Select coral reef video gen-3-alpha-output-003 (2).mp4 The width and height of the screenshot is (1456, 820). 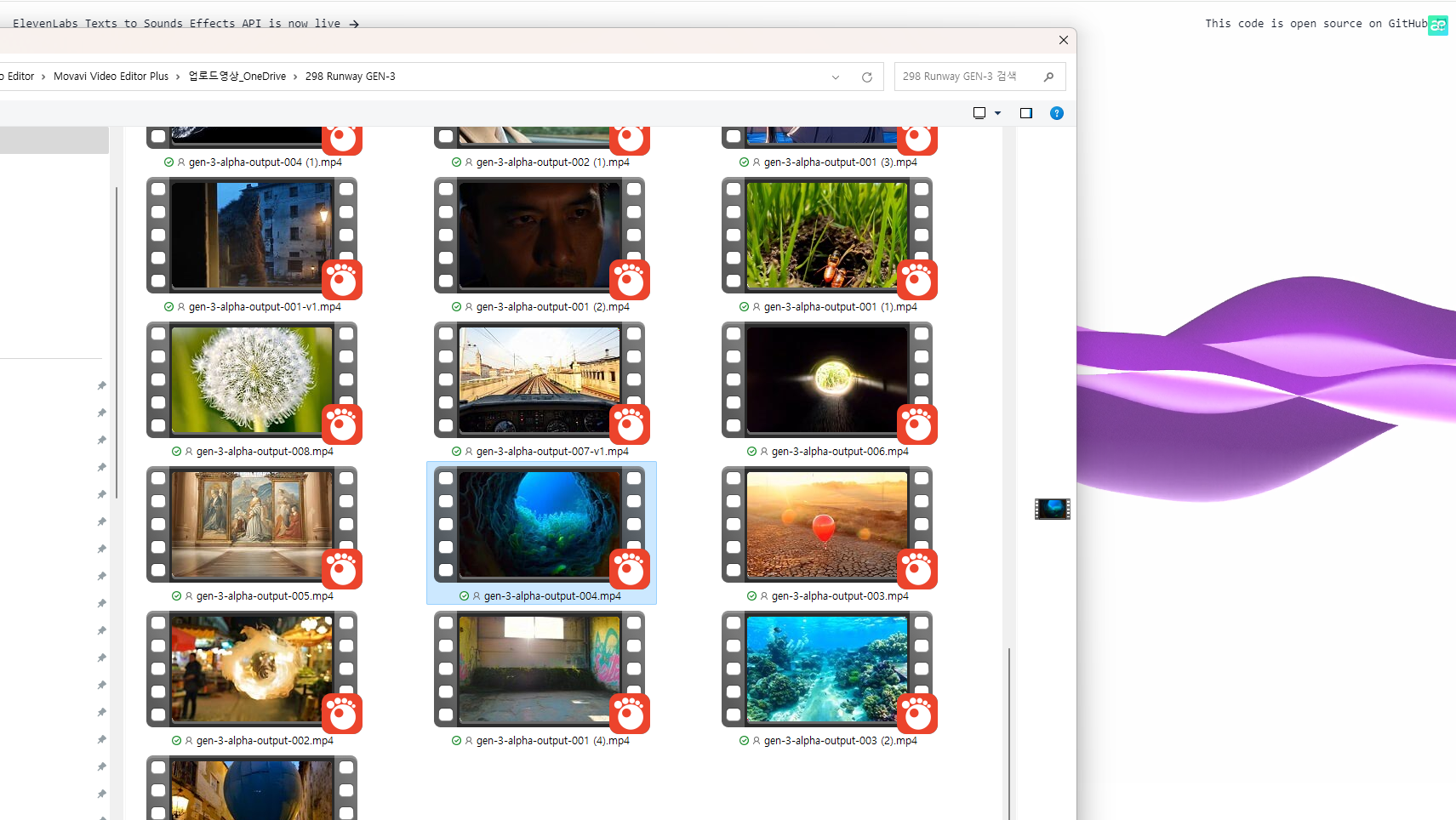827,669
